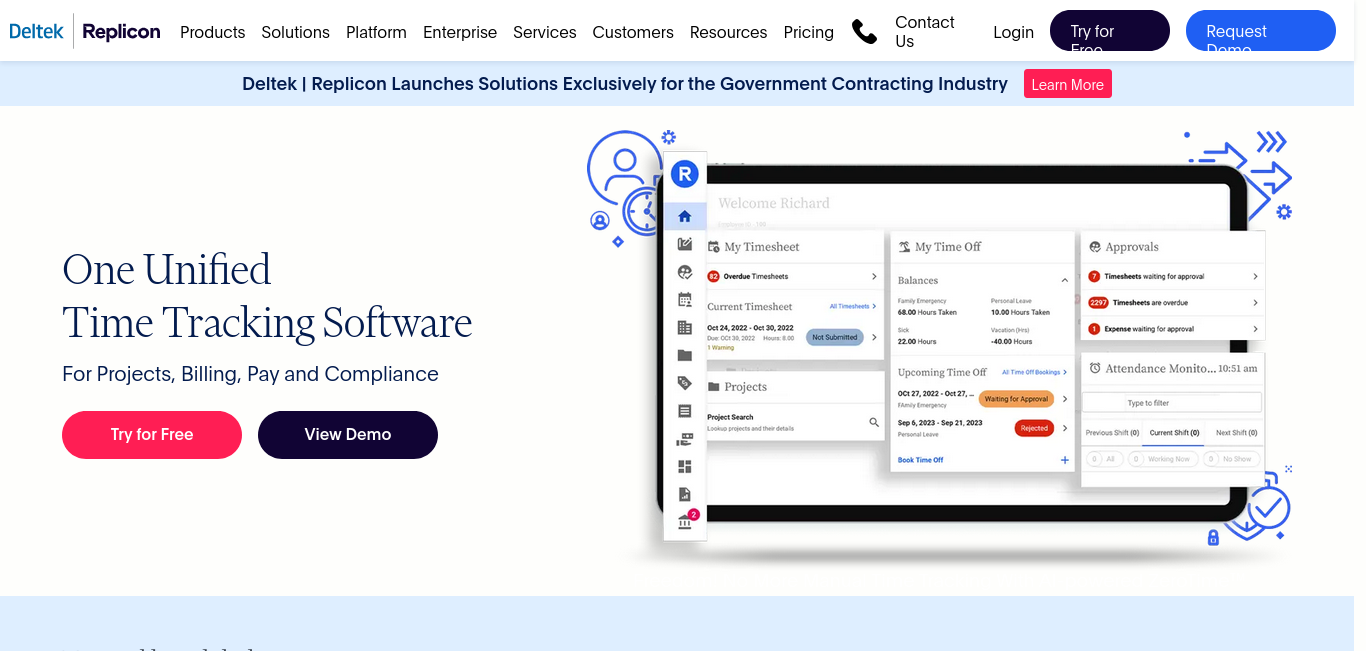The width and height of the screenshot is (1366, 651).
Task: Open the arrow beside the Rejected badge
Action: (x=1065, y=428)
